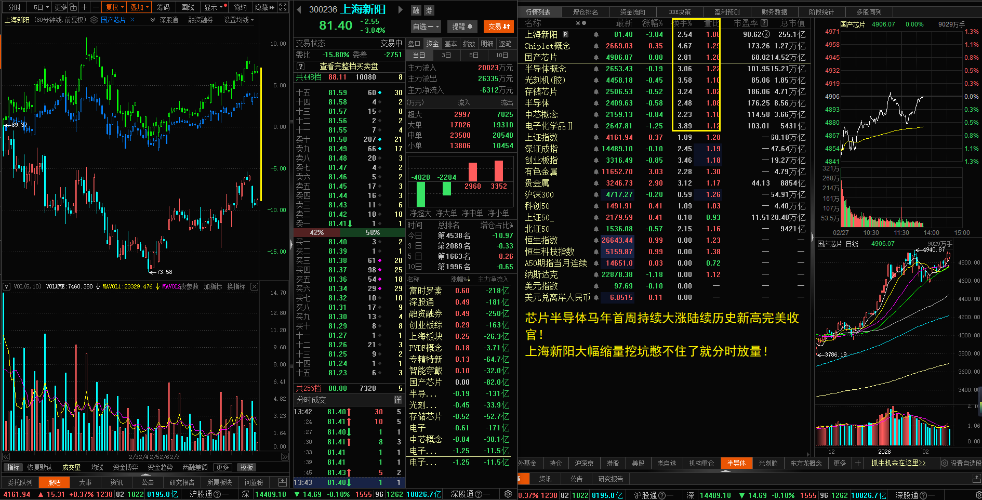Image resolution: width=982 pixels, height=500 pixels.
Task: Switch chart to 分时 view
Action: coord(14,8)
